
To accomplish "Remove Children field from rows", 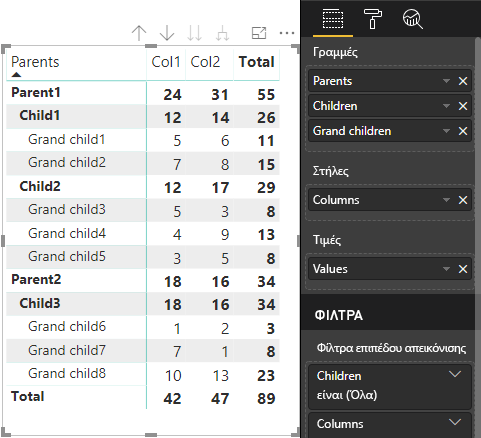I will pyautogui.click(x=463, y=106).
